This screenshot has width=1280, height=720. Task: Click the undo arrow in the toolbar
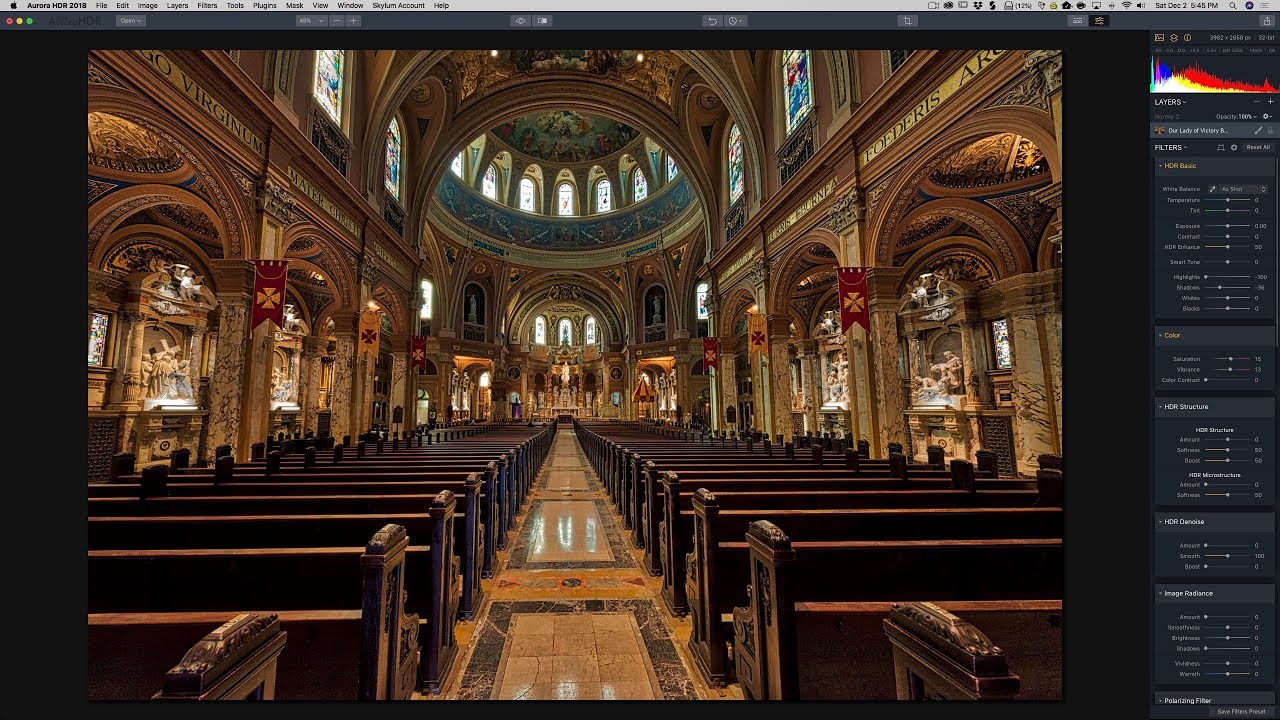tap(712, 20)
